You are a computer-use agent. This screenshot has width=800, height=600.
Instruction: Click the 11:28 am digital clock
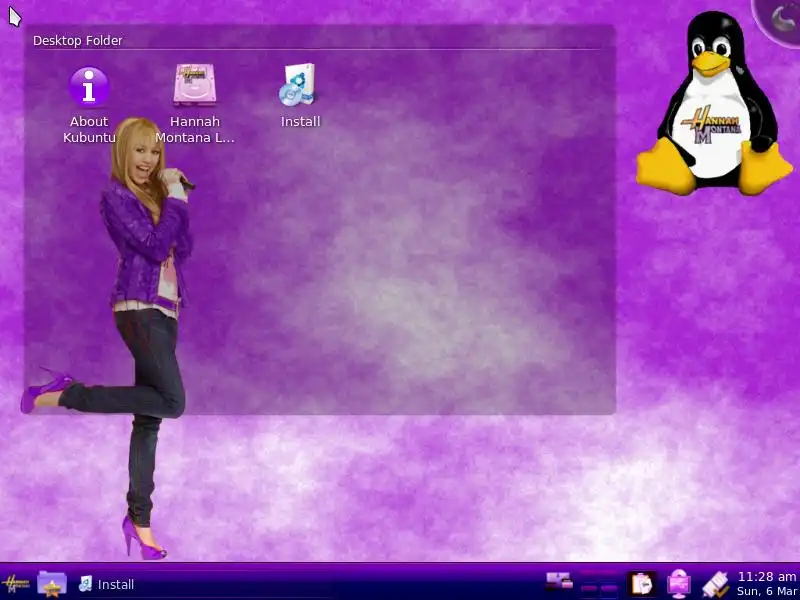(x=767, y=584)
